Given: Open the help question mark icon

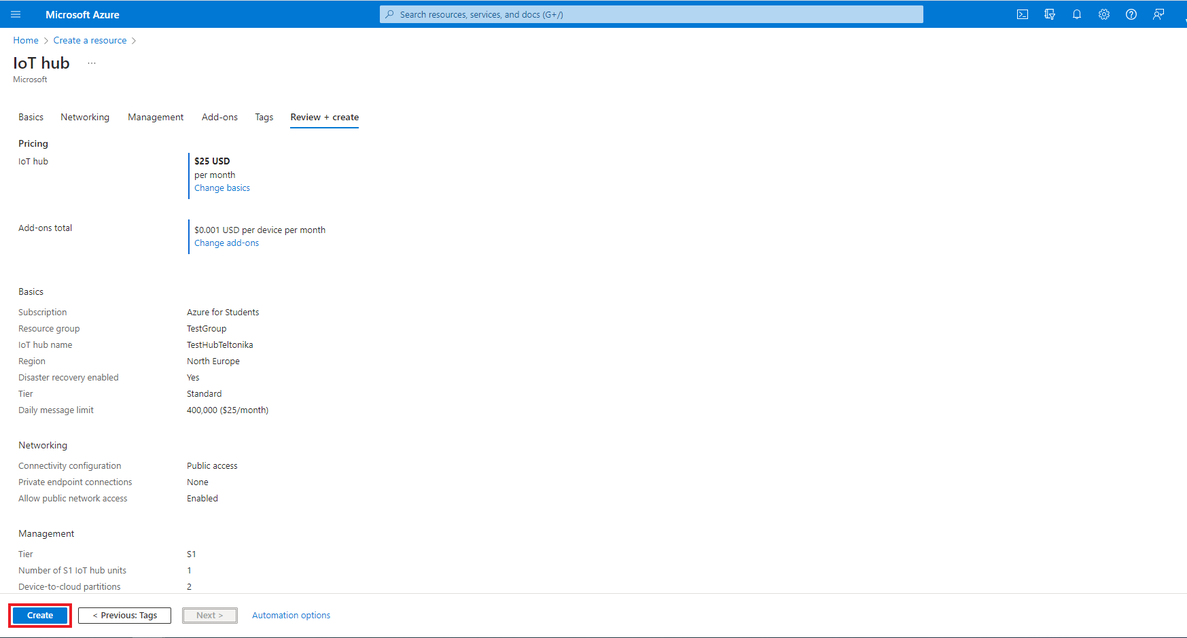Looking at the screenshot, I should [x=1130, y=14].
